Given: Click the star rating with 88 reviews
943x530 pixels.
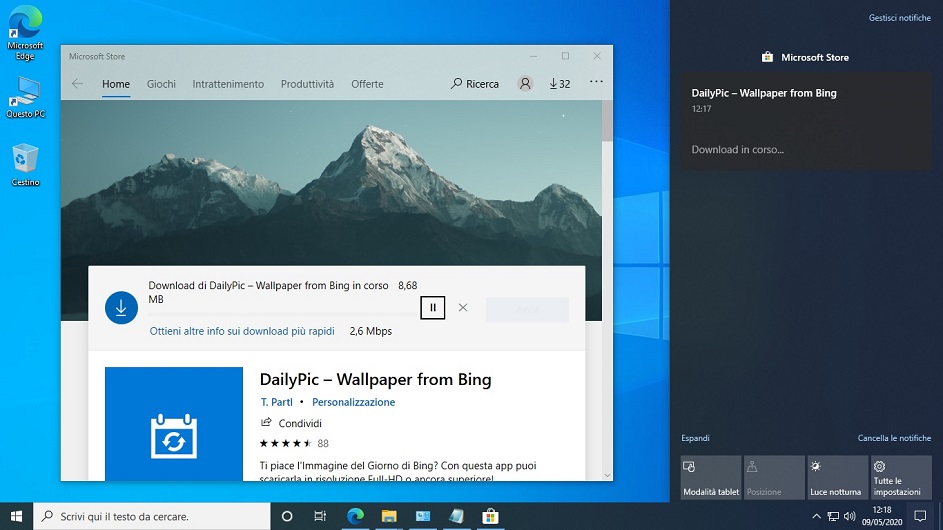Looking at the screenshot, I should (293, 443).
